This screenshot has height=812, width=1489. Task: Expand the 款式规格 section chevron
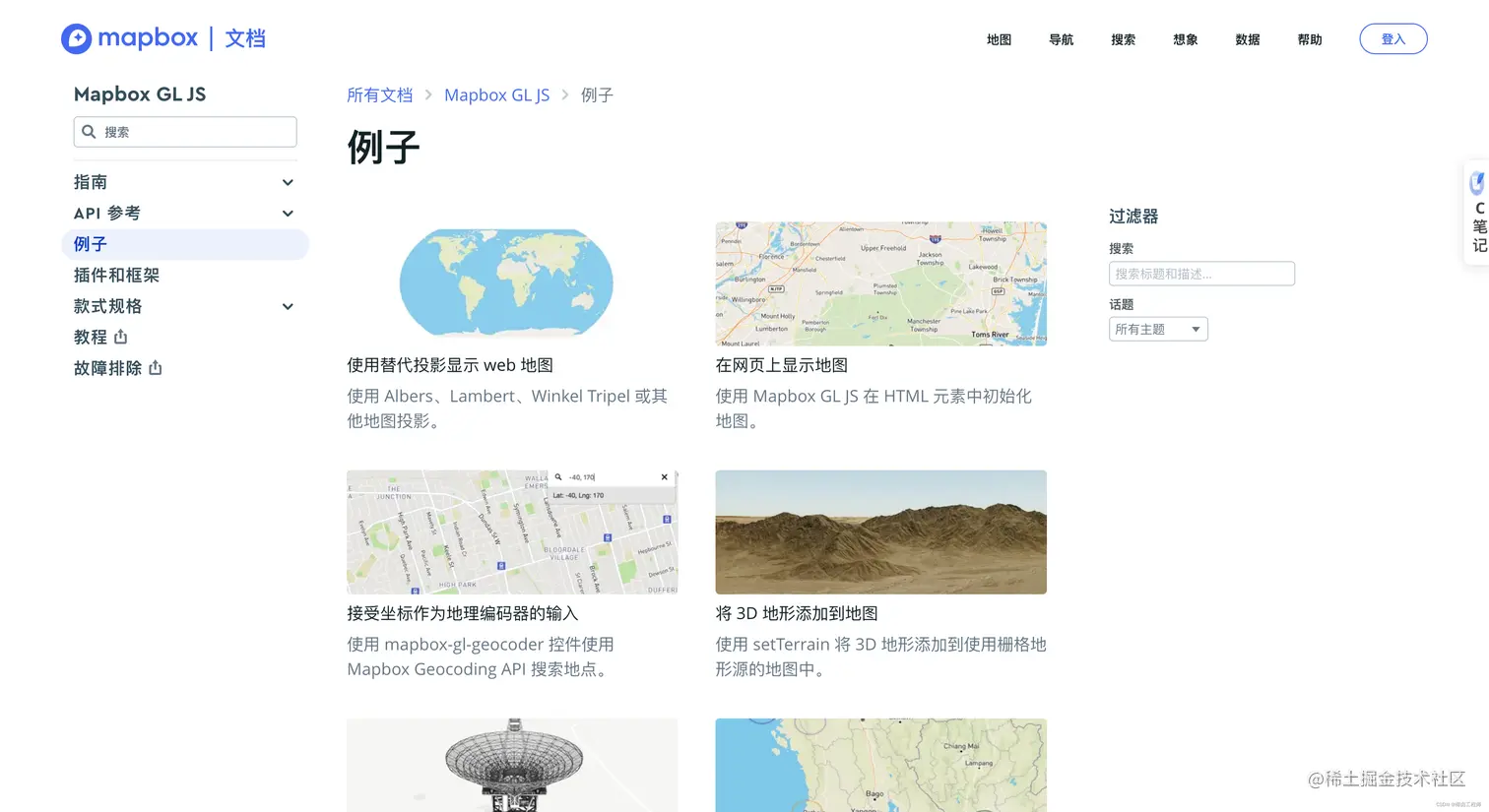(288, 306)
